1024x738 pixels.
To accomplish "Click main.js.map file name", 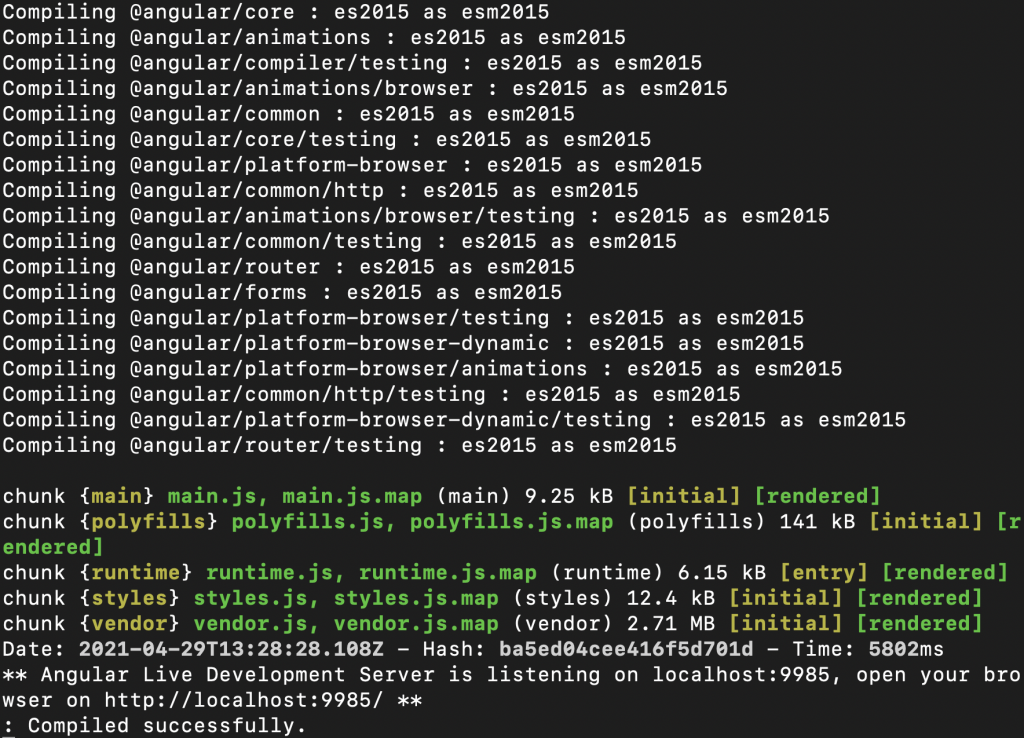I will (352, 497).
